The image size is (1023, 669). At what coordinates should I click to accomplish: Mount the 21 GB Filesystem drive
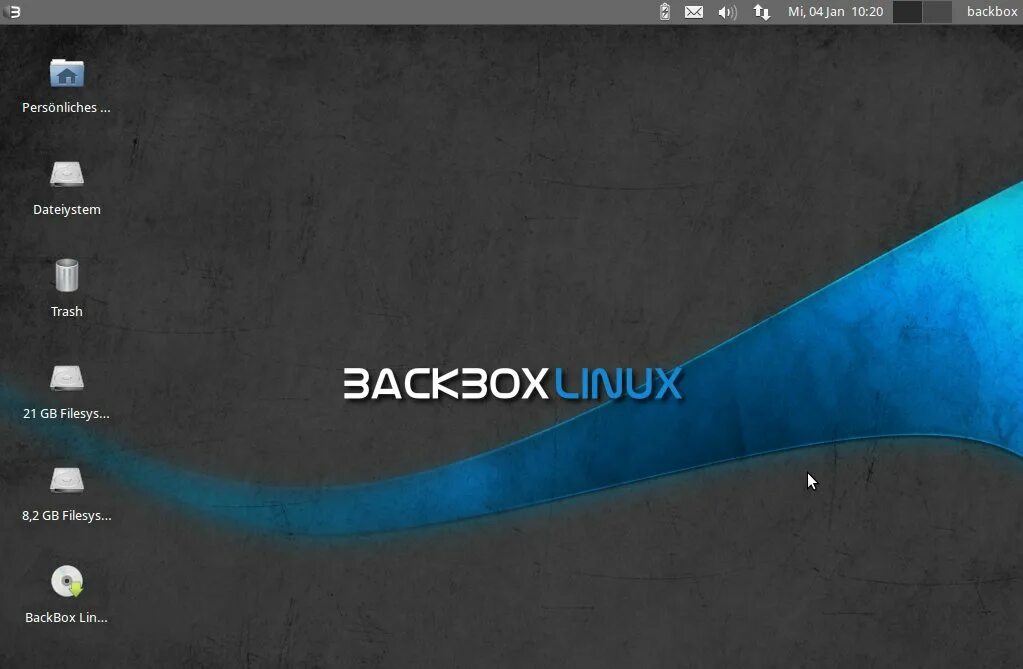click(66, 378)
